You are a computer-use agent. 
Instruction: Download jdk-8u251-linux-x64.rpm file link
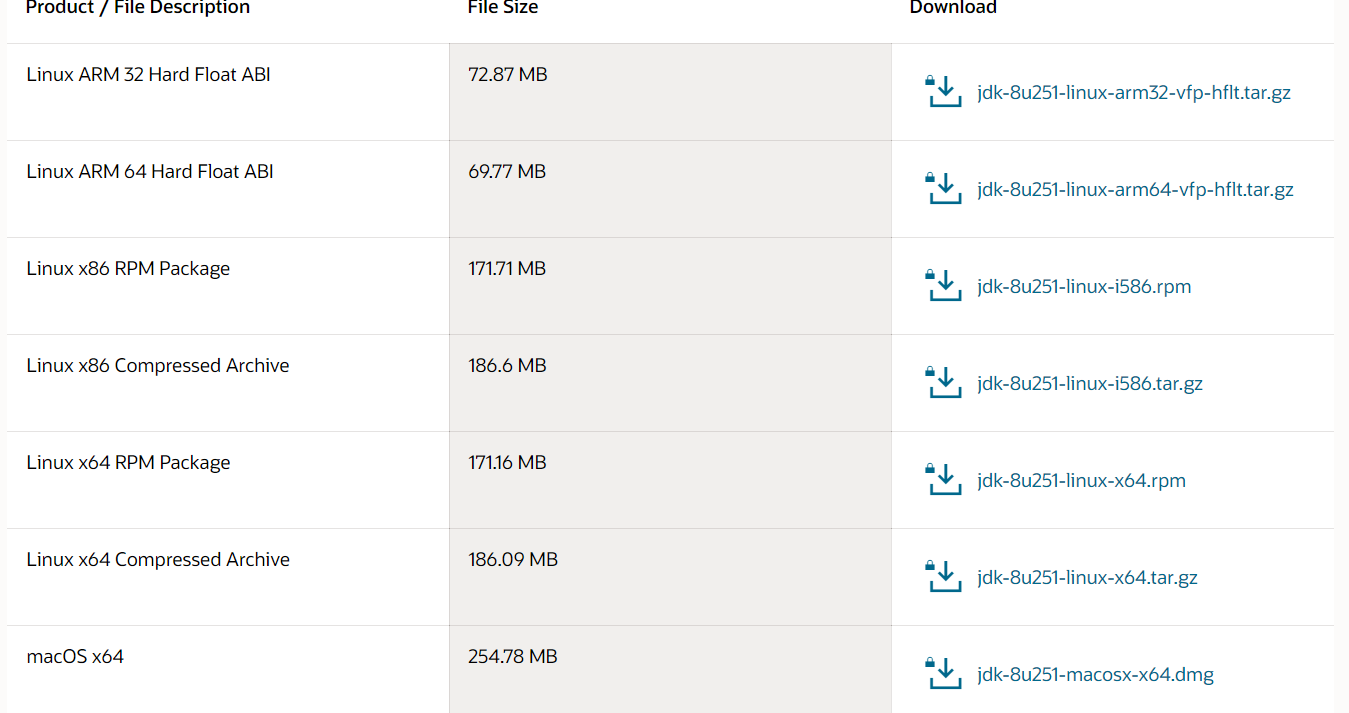click(x=1081, y=481)
